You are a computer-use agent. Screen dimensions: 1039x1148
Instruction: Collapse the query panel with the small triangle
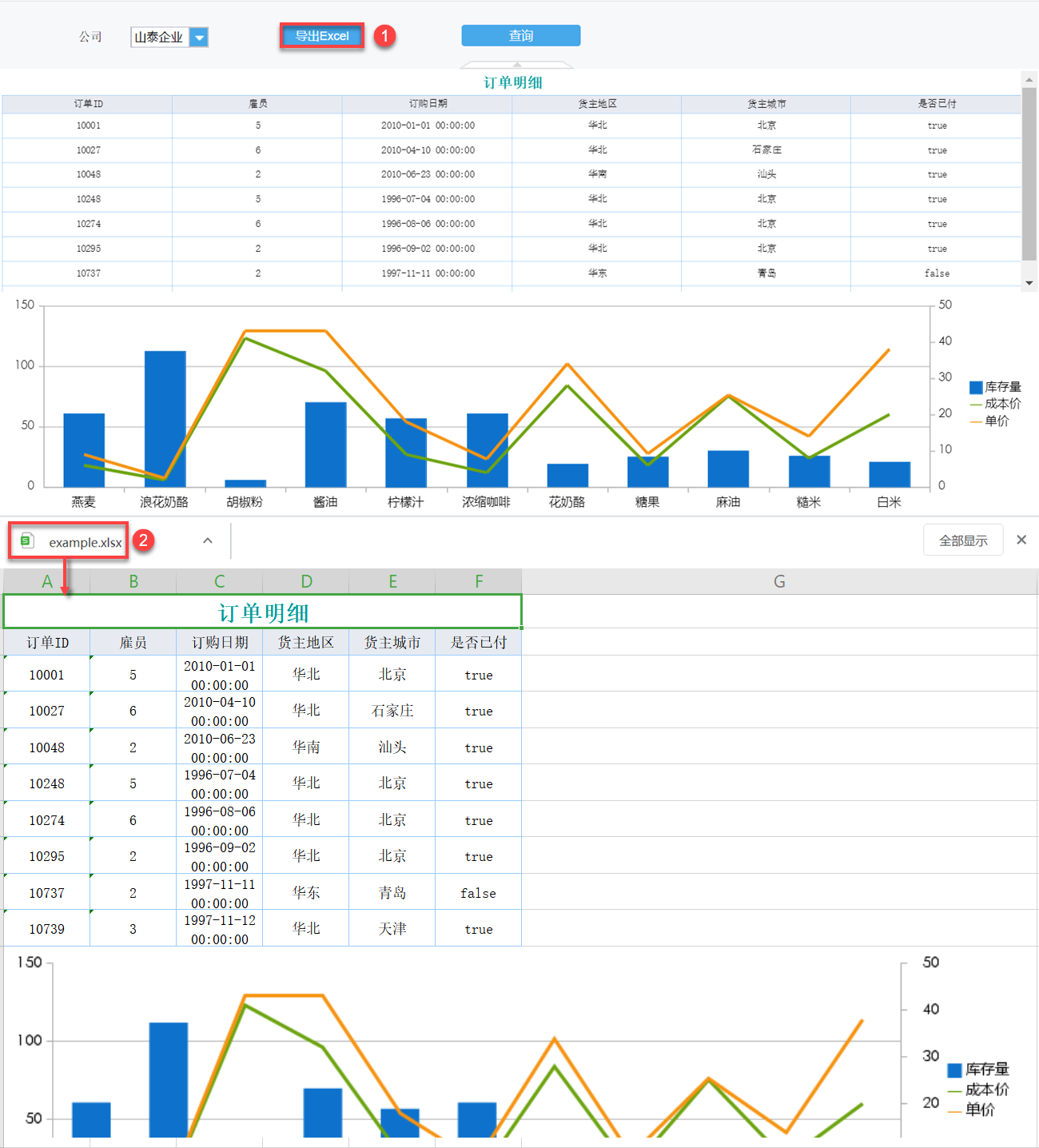tap(517, 64)
